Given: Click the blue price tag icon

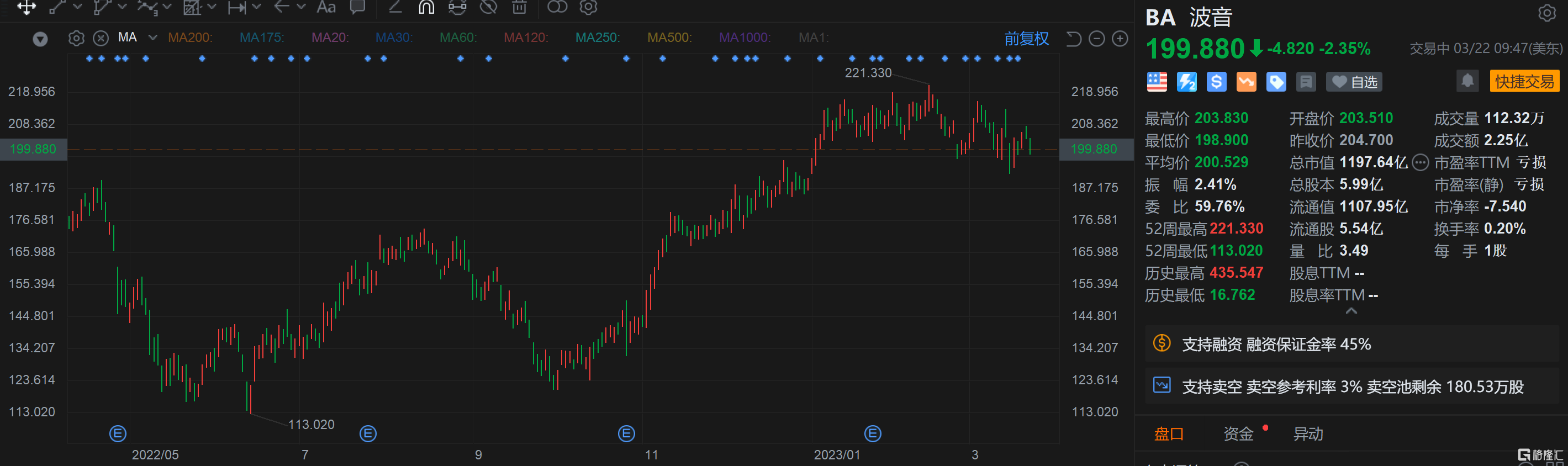Looking at the screenshot, I should coord(1276,82).
